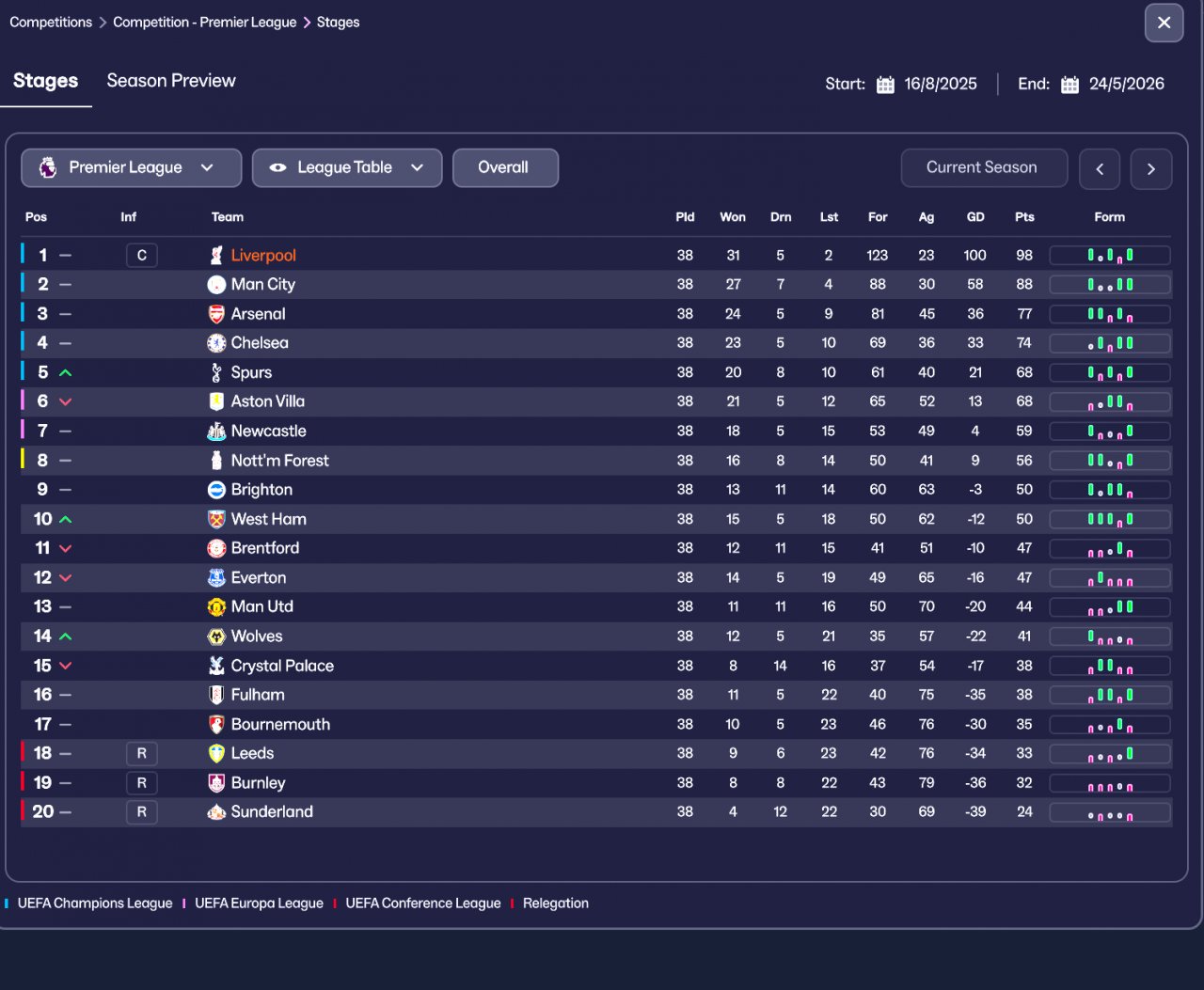Click the Wolves club badge icon
This screenshot has width=1204, height=990.
[x=216, y=636]
